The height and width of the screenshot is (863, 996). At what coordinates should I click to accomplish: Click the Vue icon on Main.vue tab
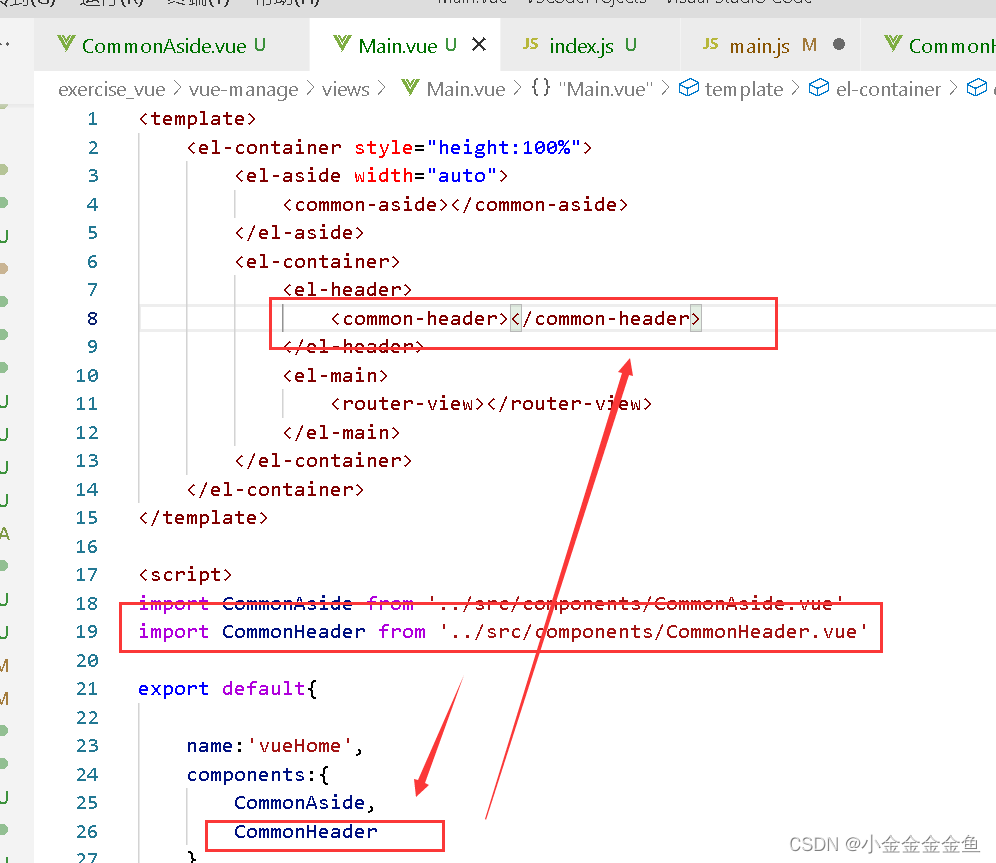click(342, 44)
